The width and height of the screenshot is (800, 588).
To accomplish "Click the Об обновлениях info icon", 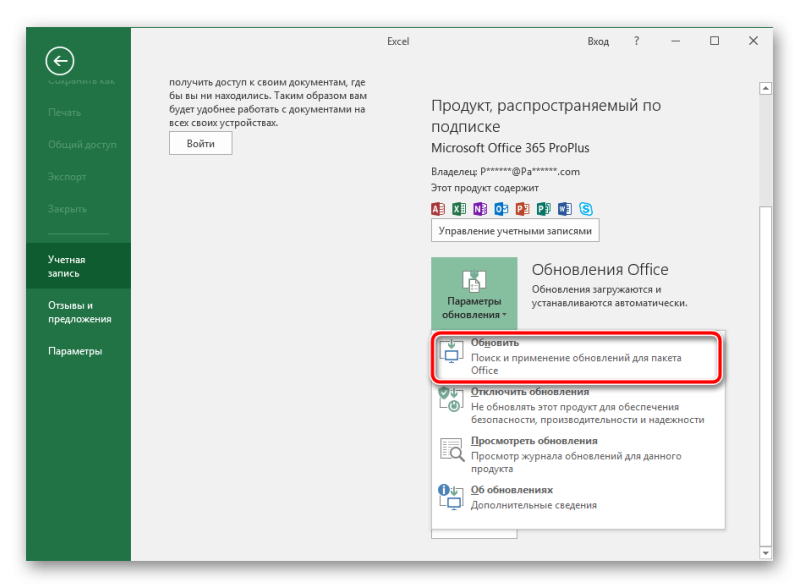I will (451, 497).
